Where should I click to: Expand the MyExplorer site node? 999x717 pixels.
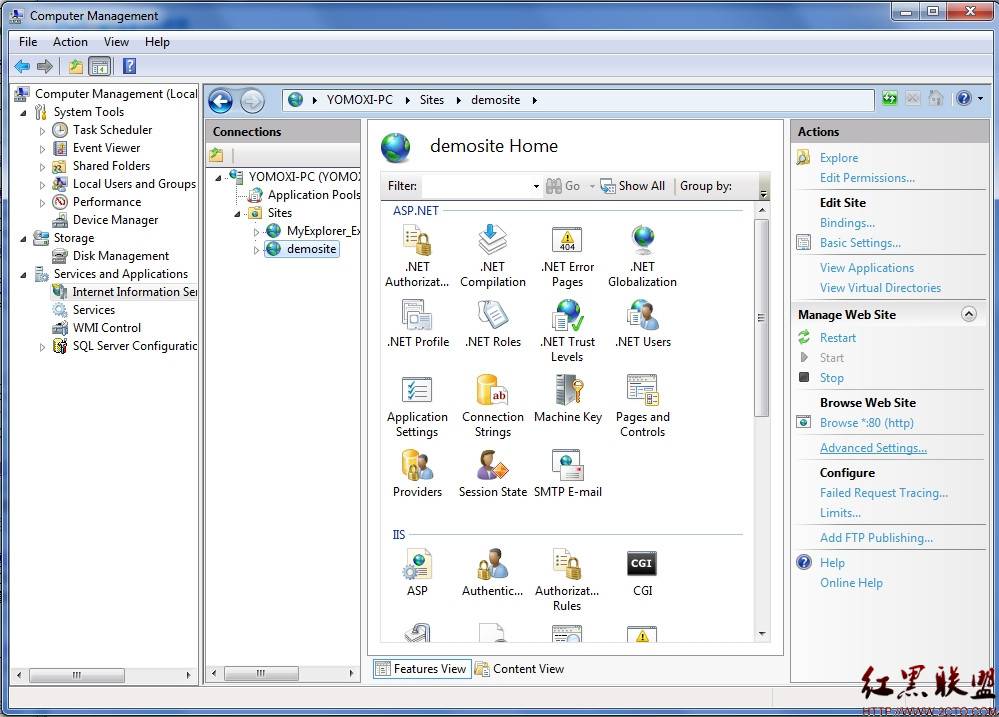tap(256, 231)
